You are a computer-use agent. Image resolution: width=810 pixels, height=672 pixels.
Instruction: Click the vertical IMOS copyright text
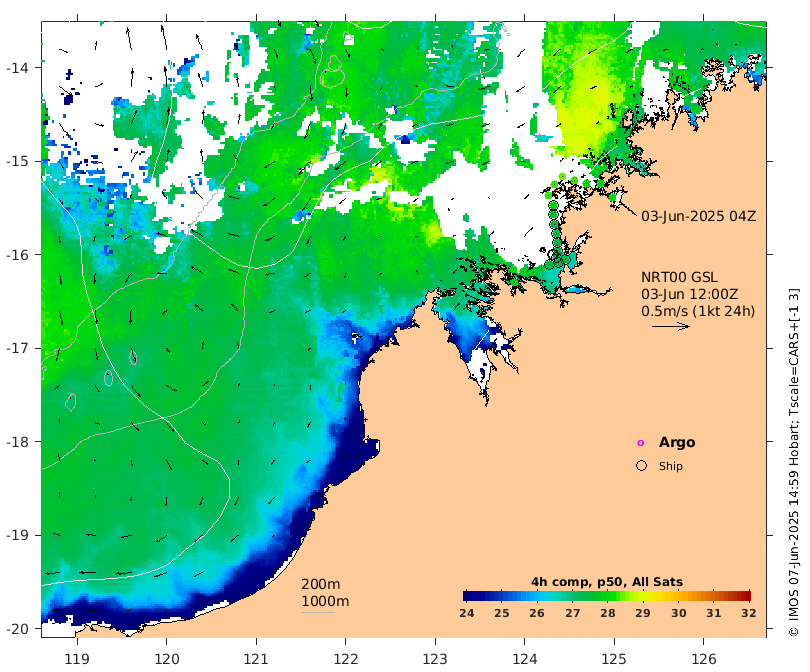794,462
